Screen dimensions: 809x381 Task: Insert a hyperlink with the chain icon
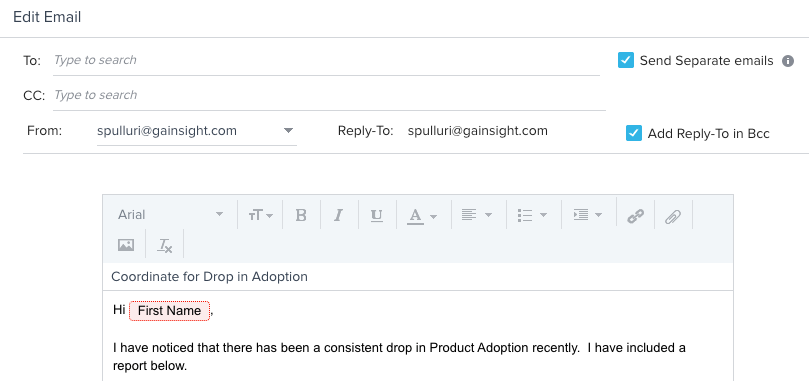635,216
